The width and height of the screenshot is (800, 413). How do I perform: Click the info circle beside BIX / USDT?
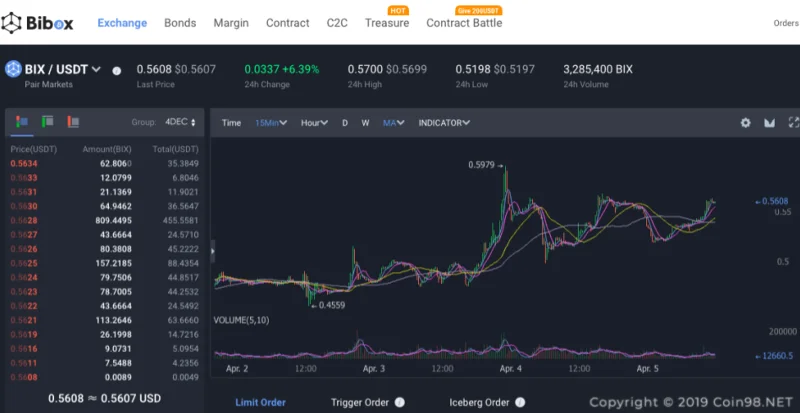117,71
